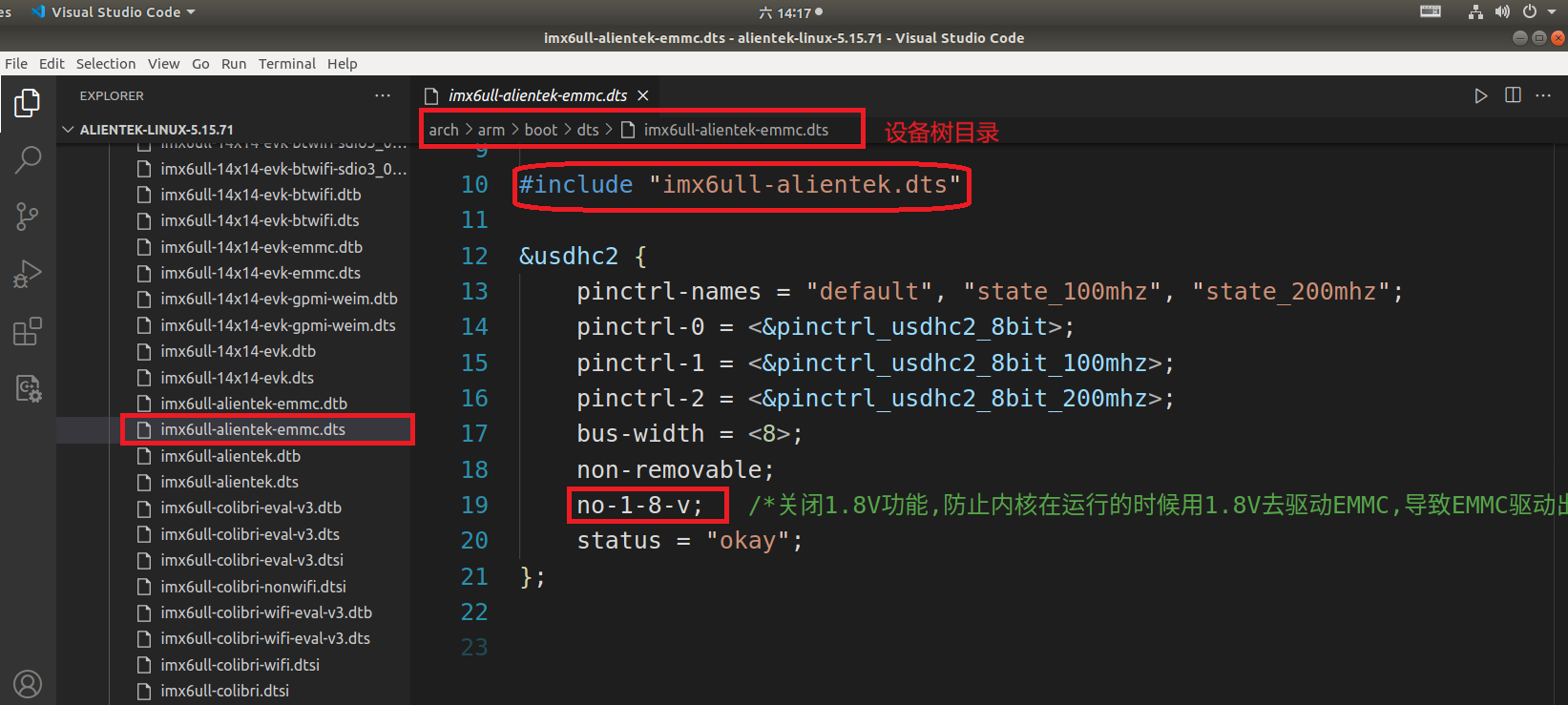This screenshot has height=705, width=1568.
Task: Click line number 18 in the gutter
Action: 474,469
